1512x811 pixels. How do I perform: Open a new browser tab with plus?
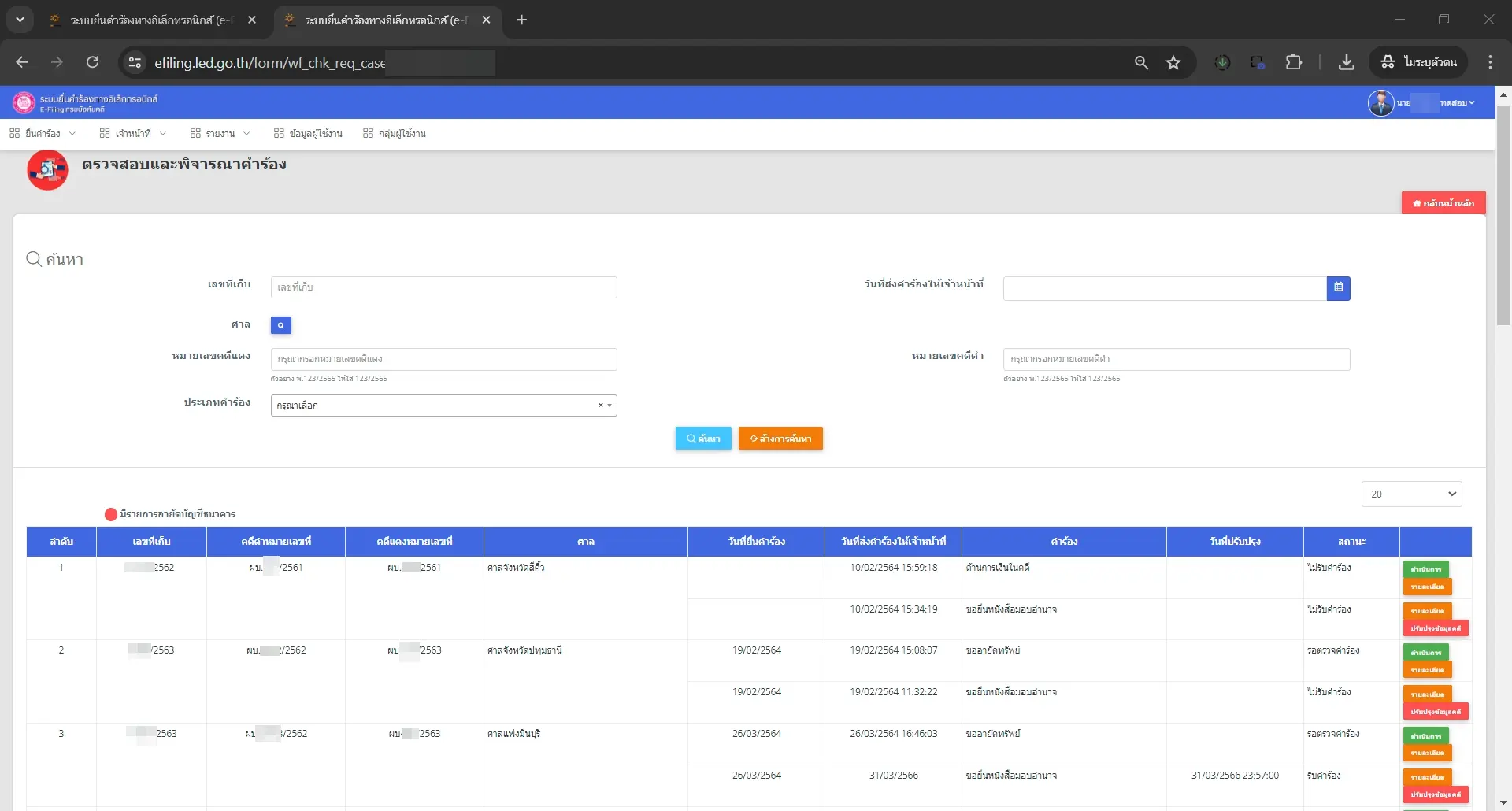521,20
